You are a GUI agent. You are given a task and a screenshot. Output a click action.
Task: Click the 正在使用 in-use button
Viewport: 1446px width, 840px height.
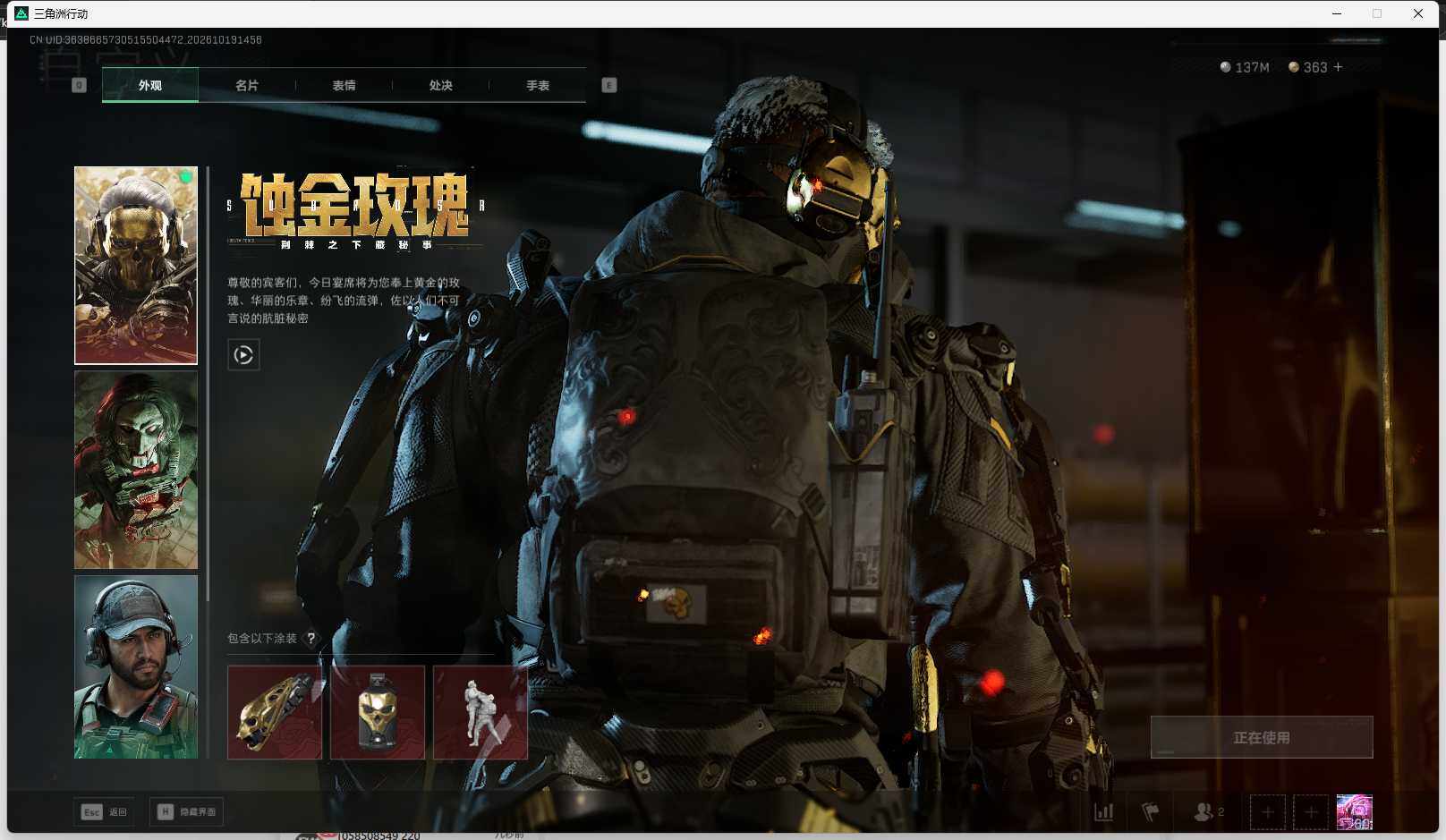tap(1262, 737)
